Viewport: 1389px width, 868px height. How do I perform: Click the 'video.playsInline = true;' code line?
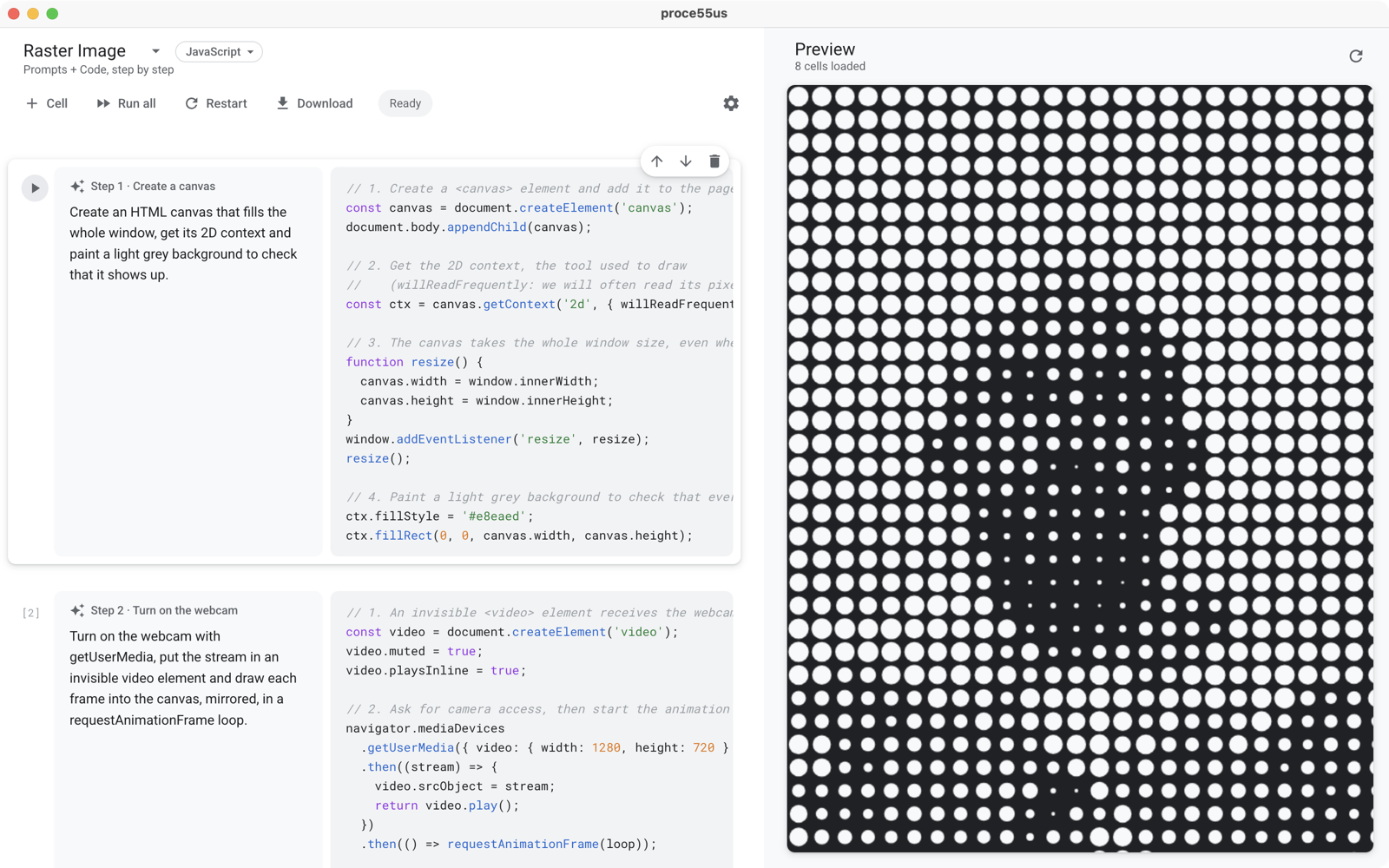point(436,671)
